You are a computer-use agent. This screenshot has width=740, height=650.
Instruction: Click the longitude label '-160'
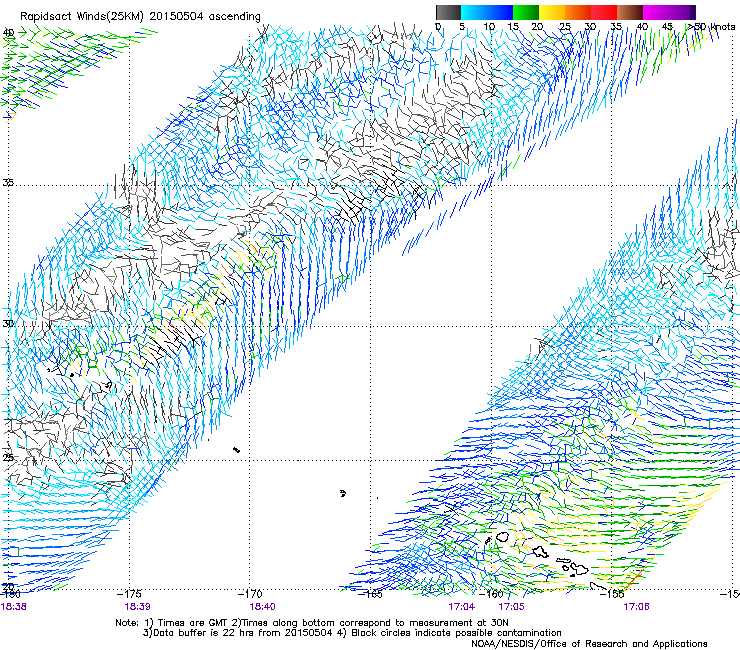pyautogui.click(x=491, y=594)
